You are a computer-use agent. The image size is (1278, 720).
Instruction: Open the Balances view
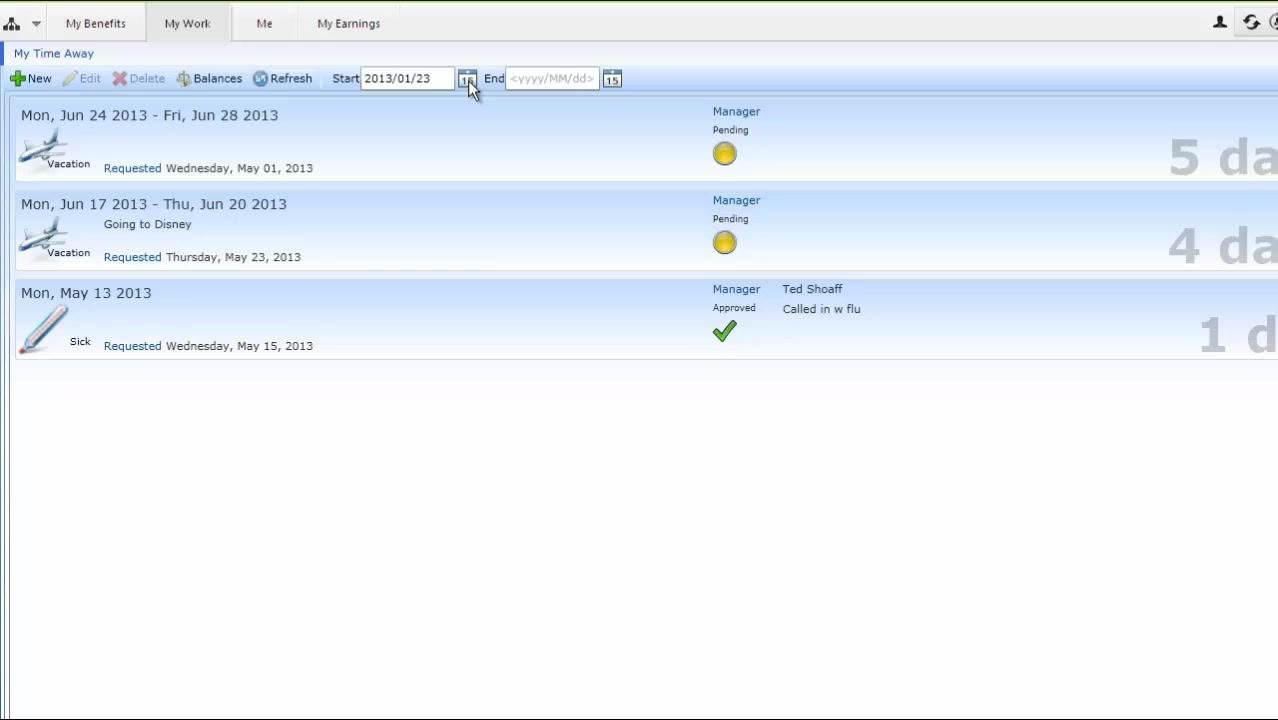[210, 78]
